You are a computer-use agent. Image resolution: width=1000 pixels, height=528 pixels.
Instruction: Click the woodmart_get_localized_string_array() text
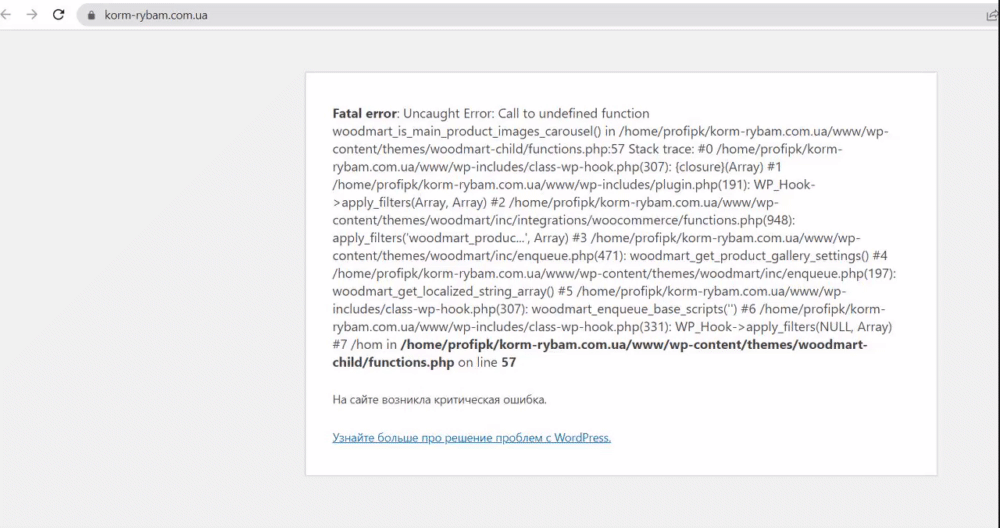tap(443, 292)
